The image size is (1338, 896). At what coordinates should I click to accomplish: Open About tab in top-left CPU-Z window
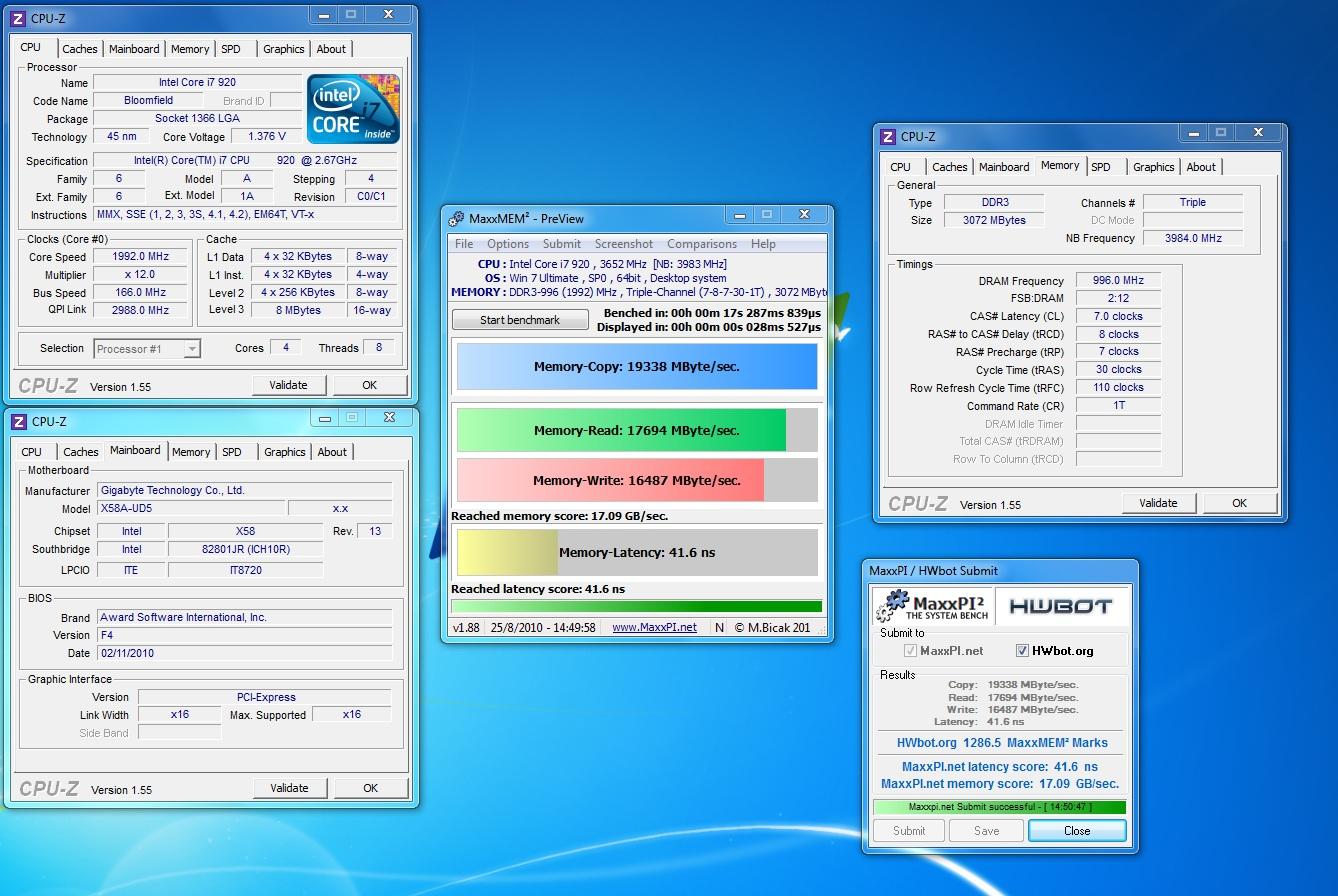click(x=331, y=49)
